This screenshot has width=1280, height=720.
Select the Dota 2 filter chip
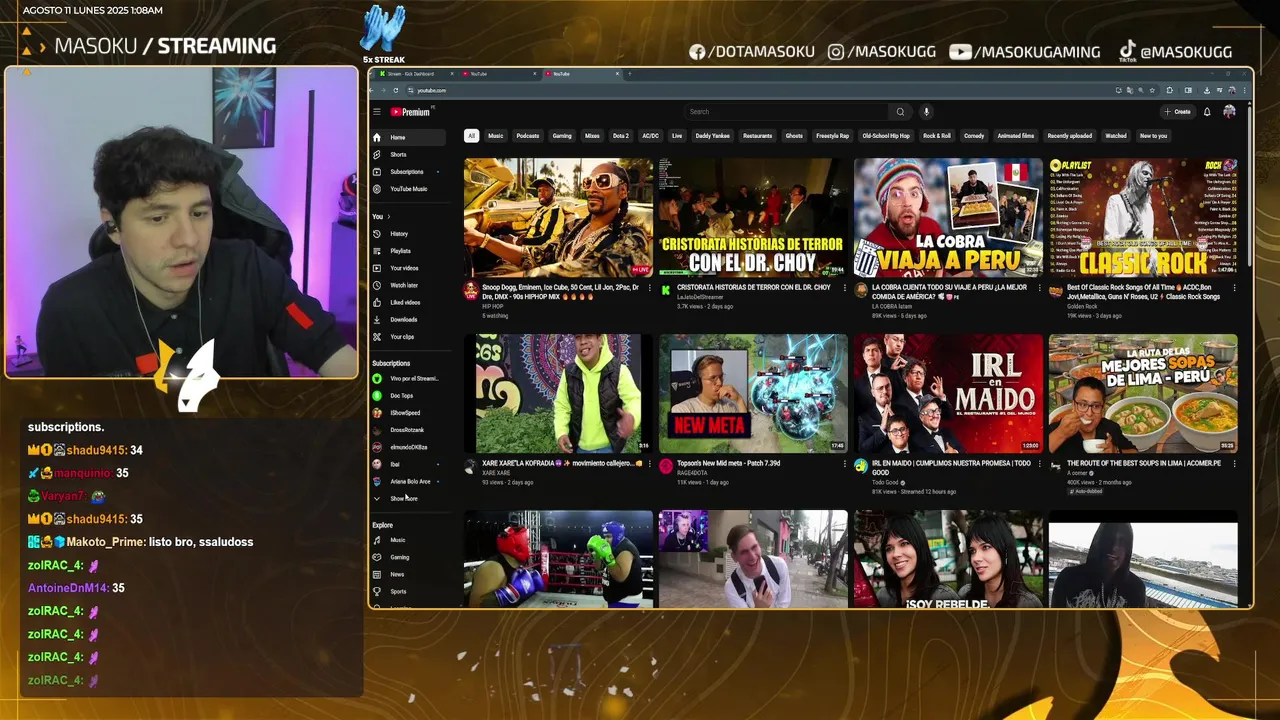621,136
